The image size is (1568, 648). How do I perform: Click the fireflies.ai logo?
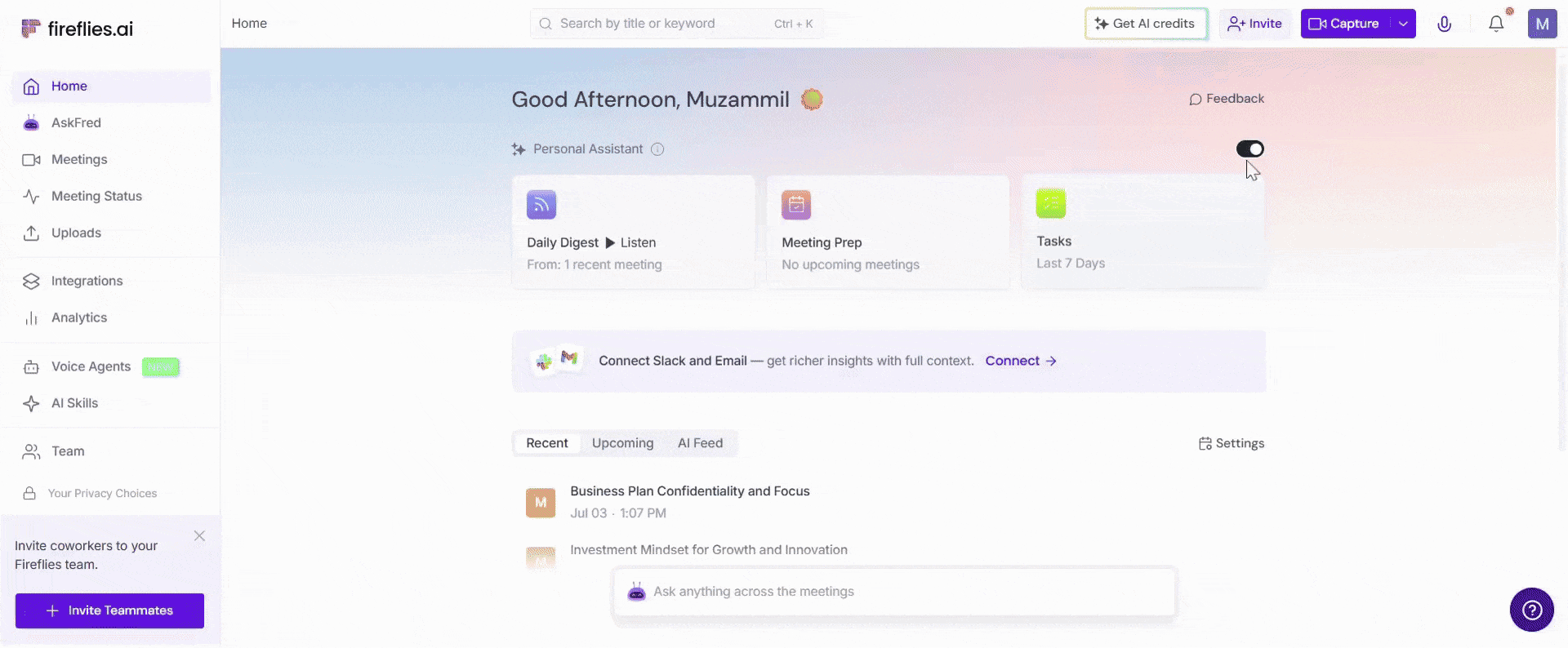[x=77, y=29]
